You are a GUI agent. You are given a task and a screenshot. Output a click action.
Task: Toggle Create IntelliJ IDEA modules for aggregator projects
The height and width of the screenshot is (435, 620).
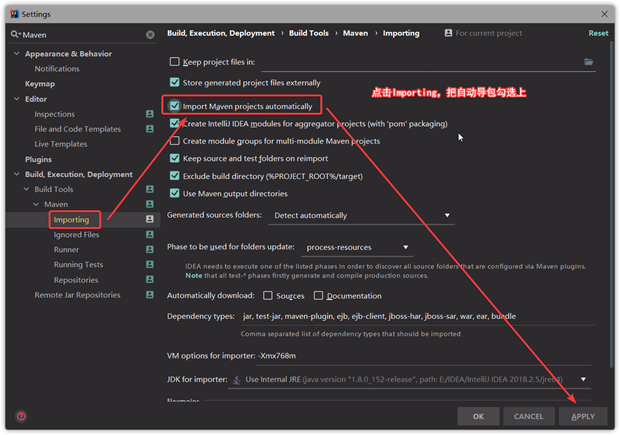[174, 123]
